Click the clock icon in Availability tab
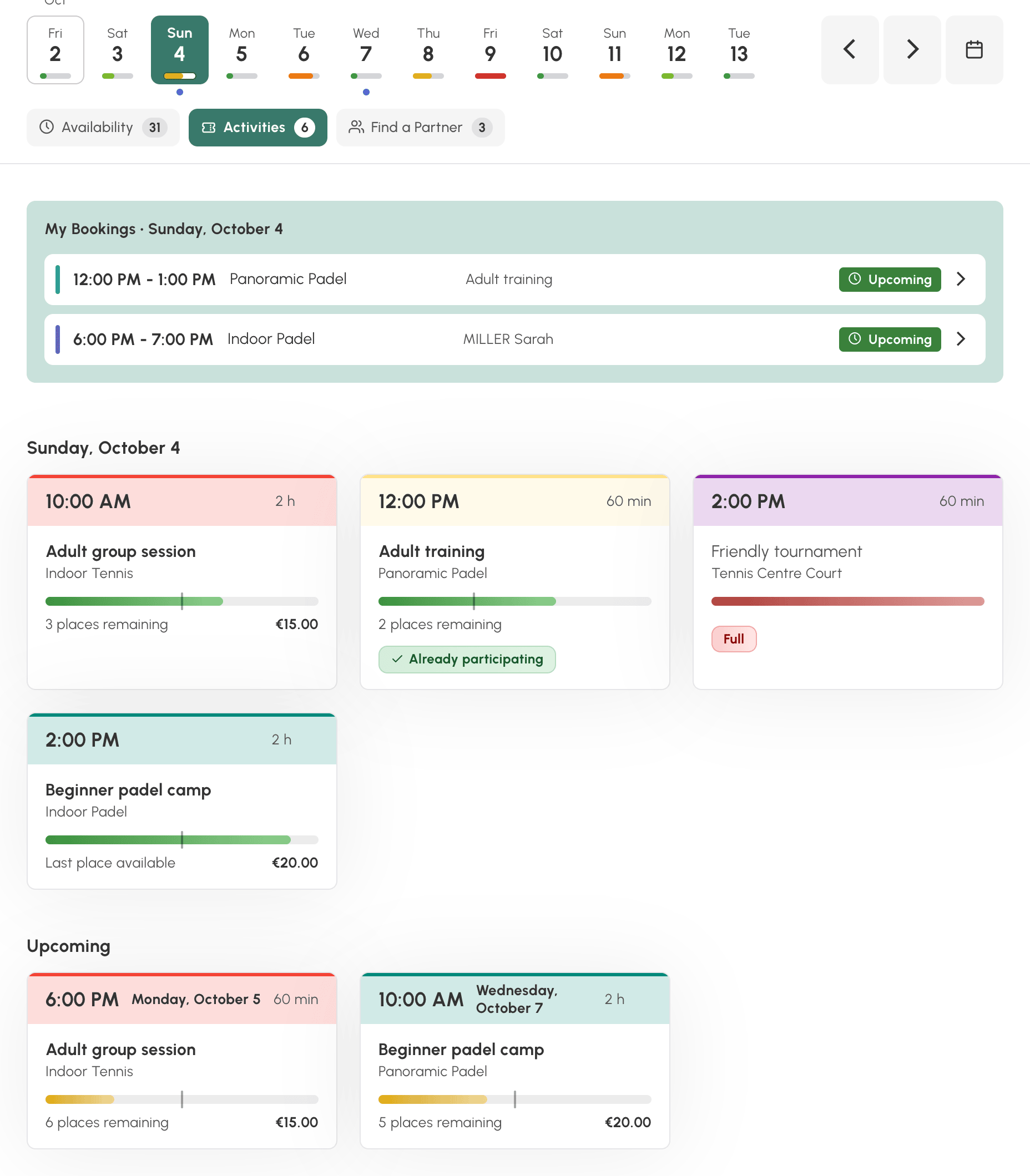 click(47, 127)
